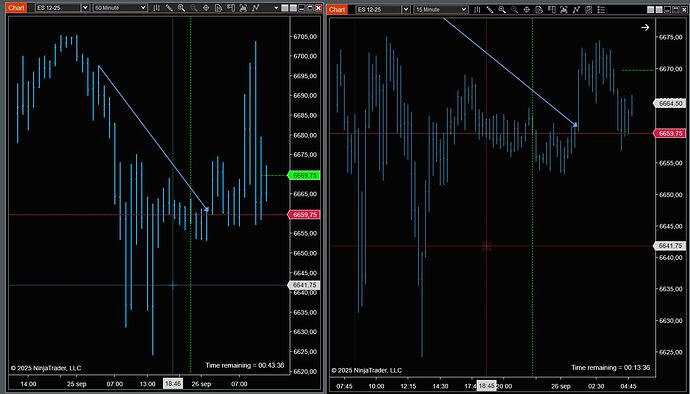Click red 6659,75 marker in 60 Minute chart
The width and height of the screenshot is (690, 394).
(304, 214)
